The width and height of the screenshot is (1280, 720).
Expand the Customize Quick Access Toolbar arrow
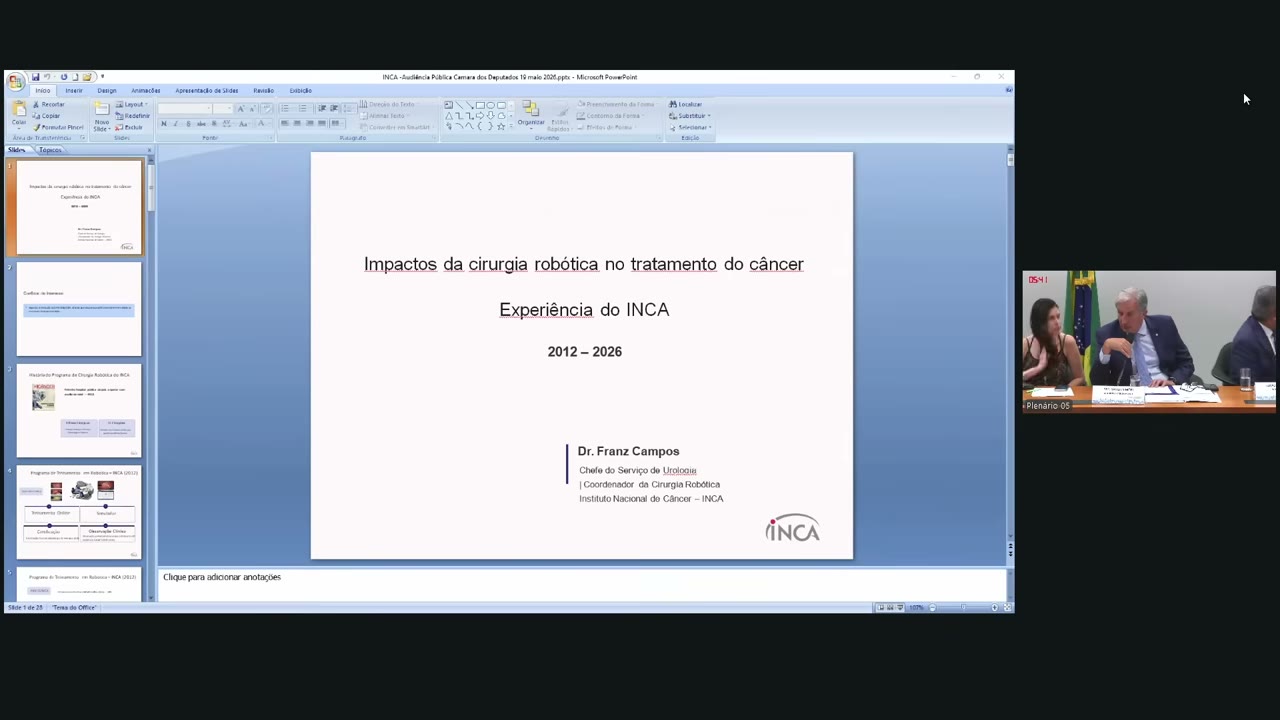coord(102,77)
